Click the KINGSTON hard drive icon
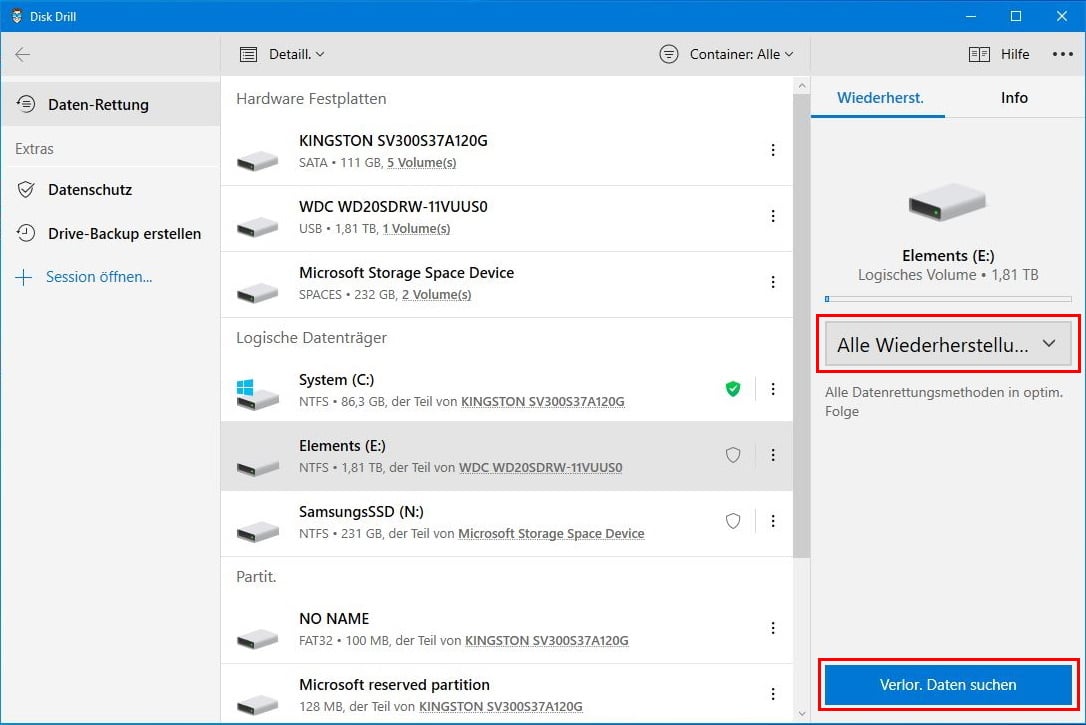Image resolution: width=1086 pixels, height=725 pixels. pyautogui.click(x=257, y=161)
